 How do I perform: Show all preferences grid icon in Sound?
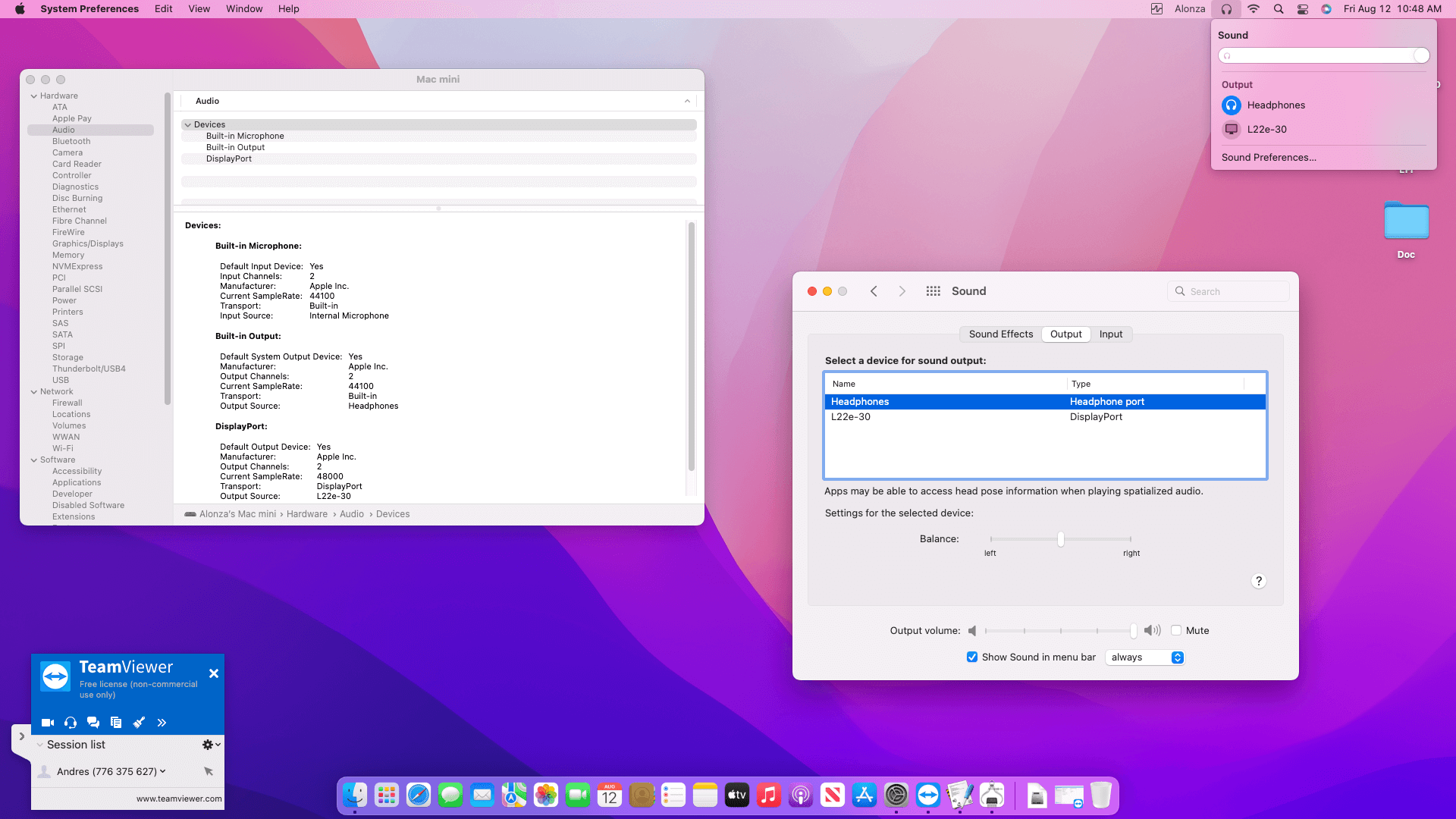[x=933, y=291]
